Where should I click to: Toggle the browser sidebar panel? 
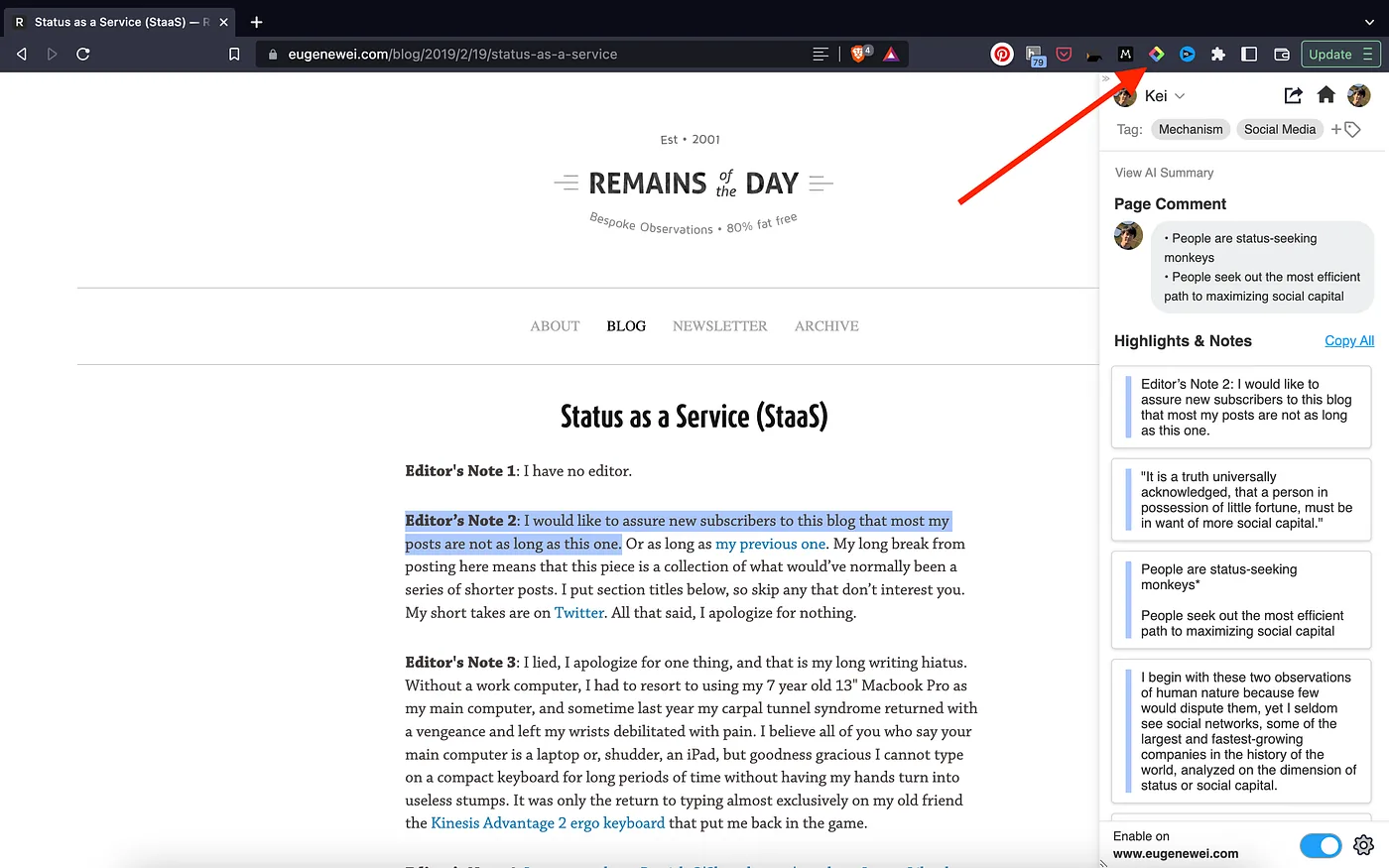(x=1250, y=55)
